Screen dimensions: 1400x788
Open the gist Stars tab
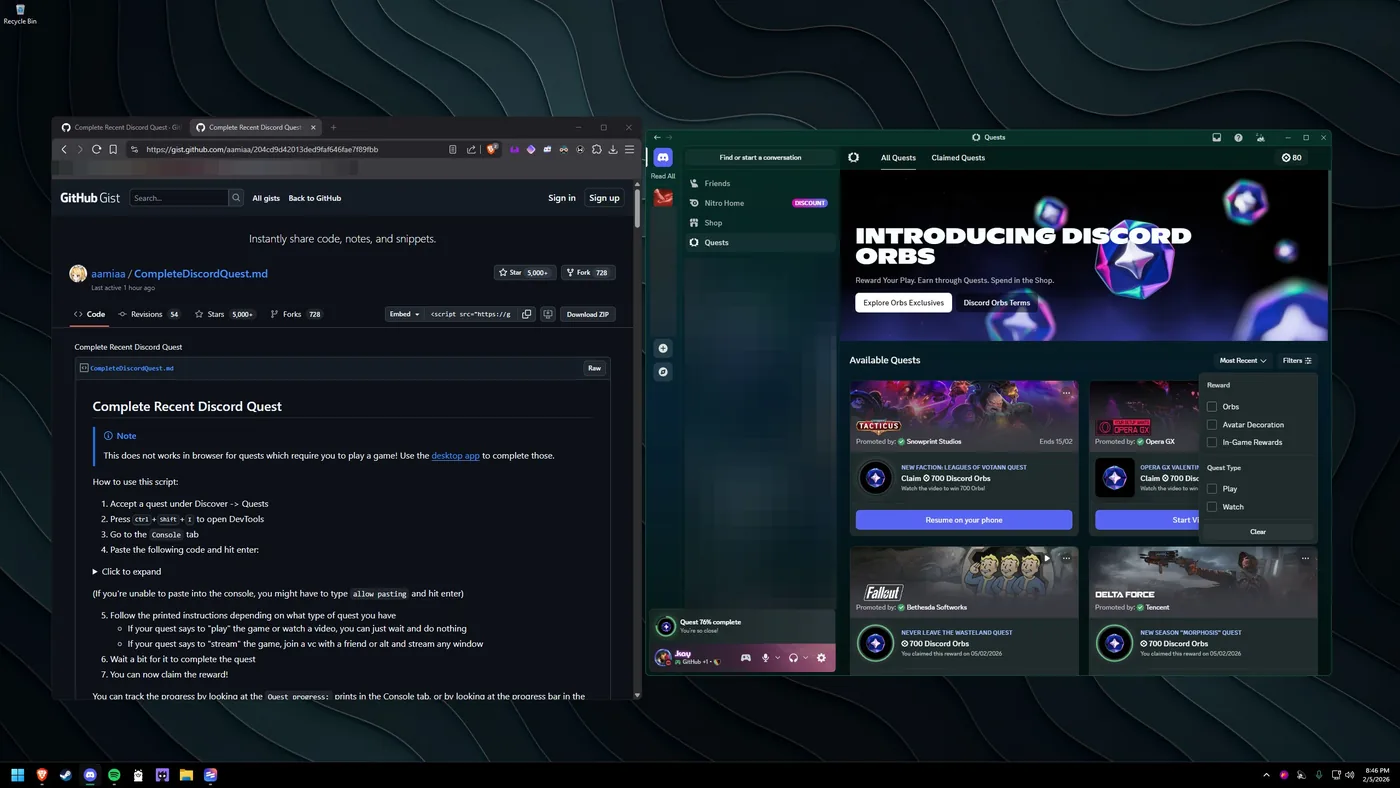[x=225, y=314]
